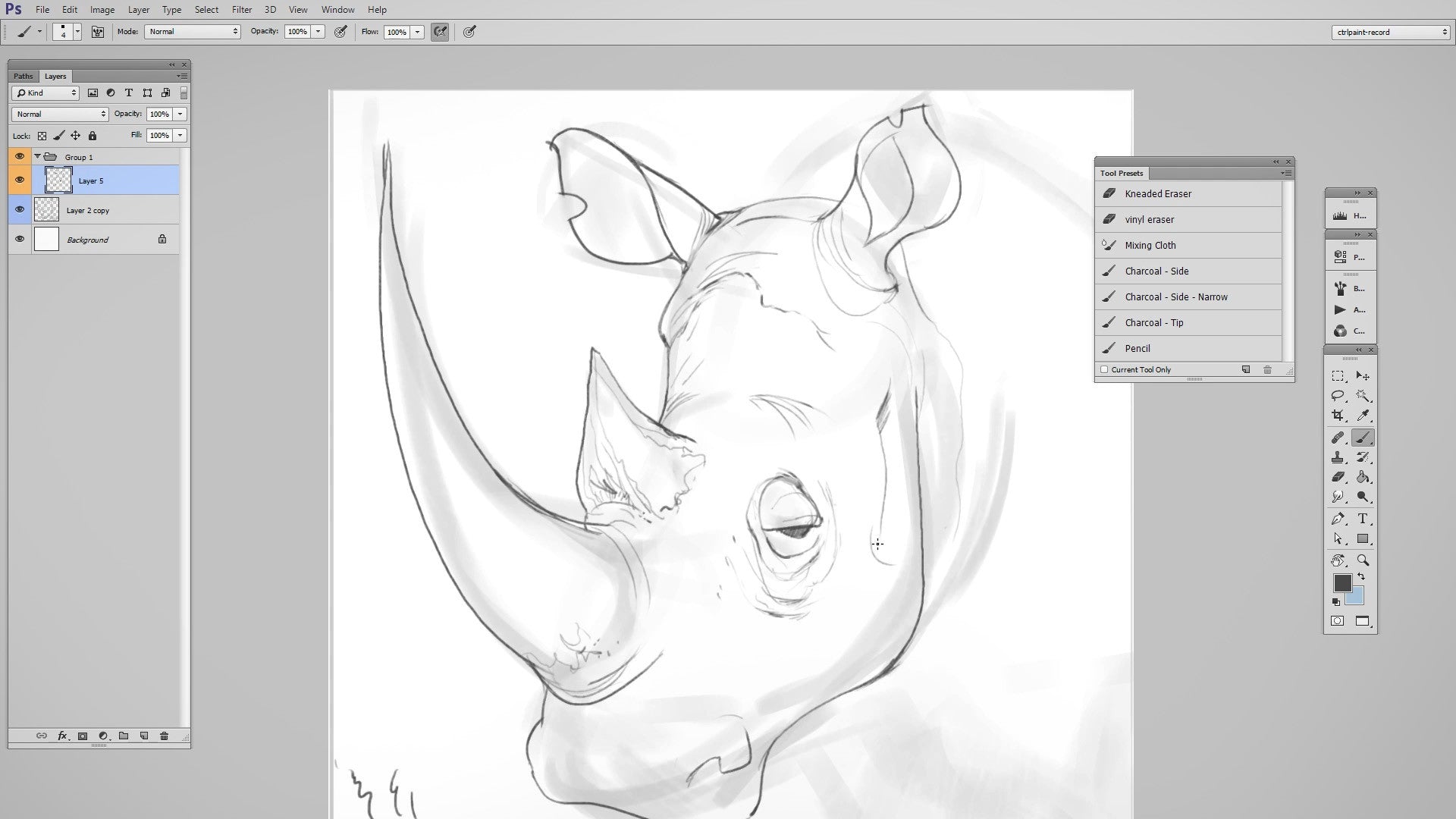Image resolution: width=1456 pixels, height=819 pixels.
Task: Select the Zoom tool
Action: coord(1362,560)
